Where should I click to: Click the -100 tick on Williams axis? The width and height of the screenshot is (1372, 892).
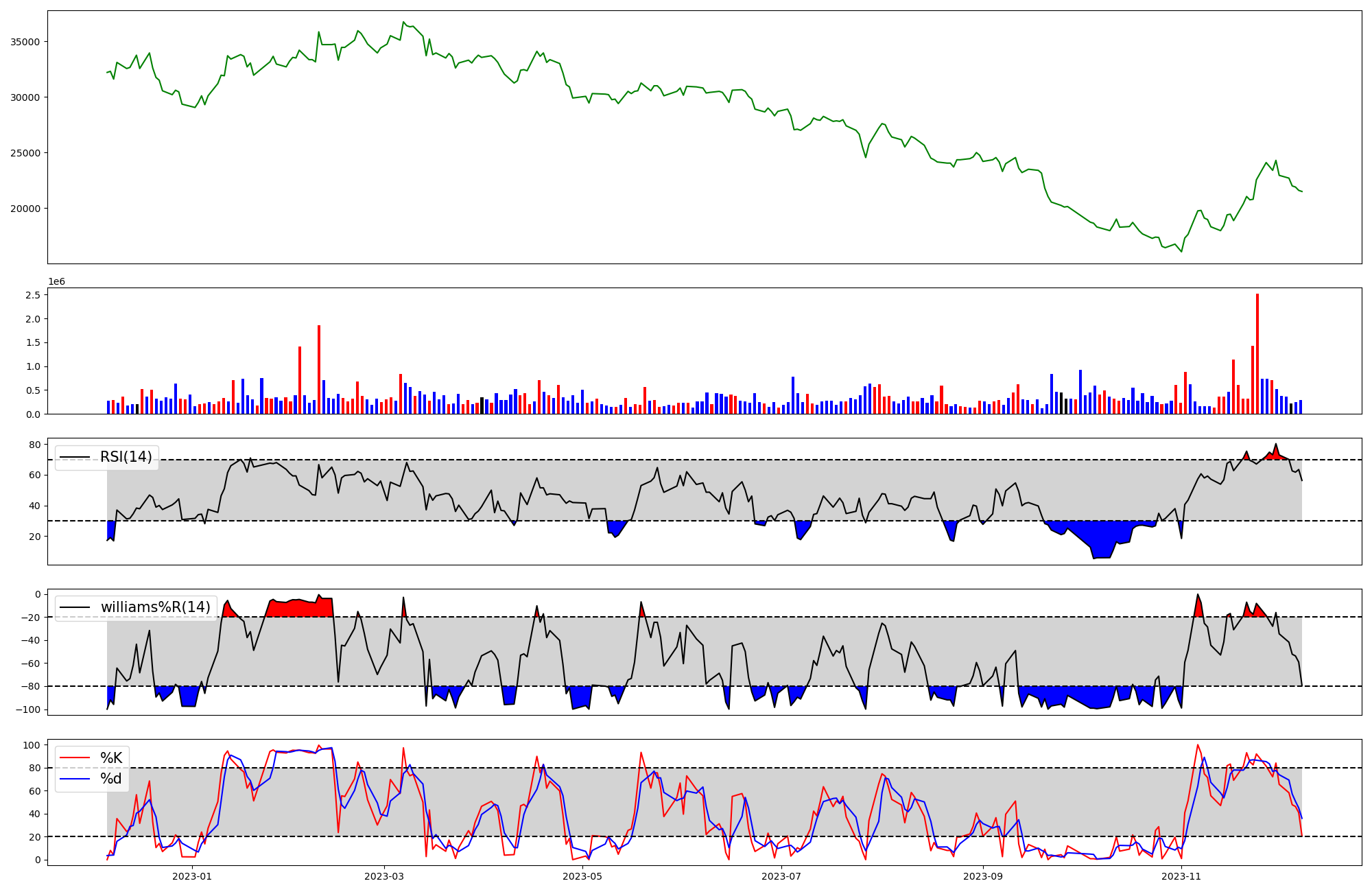coord(27,709)
